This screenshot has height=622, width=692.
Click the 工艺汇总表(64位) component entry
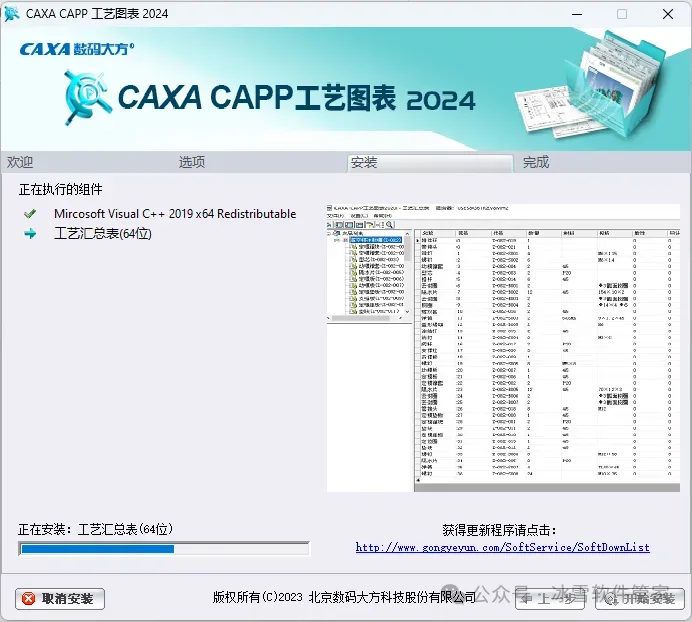tap(103, 234)
